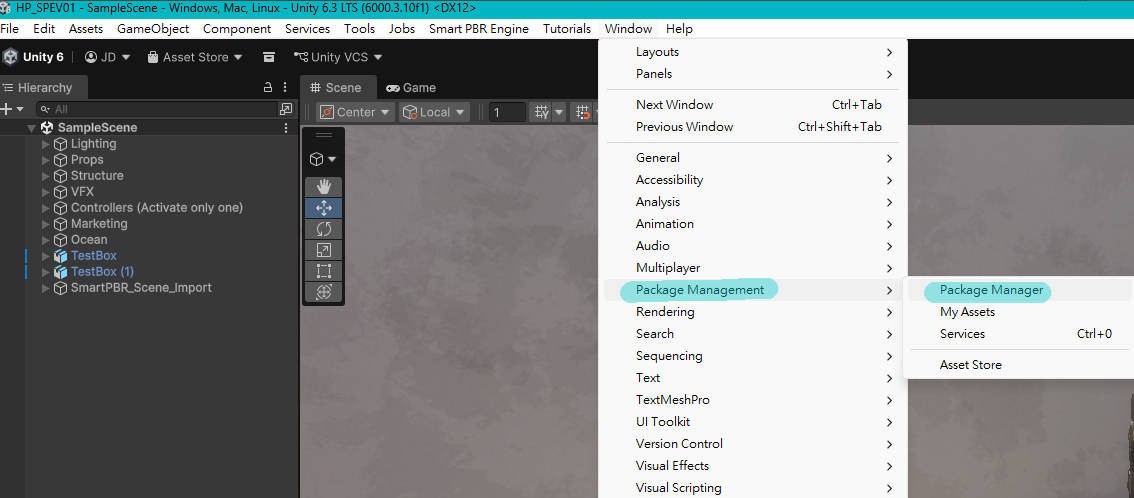Image resolution: width=1134 pixels, height=498 pixels.
Task: Click the SmartPBR_Scene_Import cube icon
Action: coord(60,288)
